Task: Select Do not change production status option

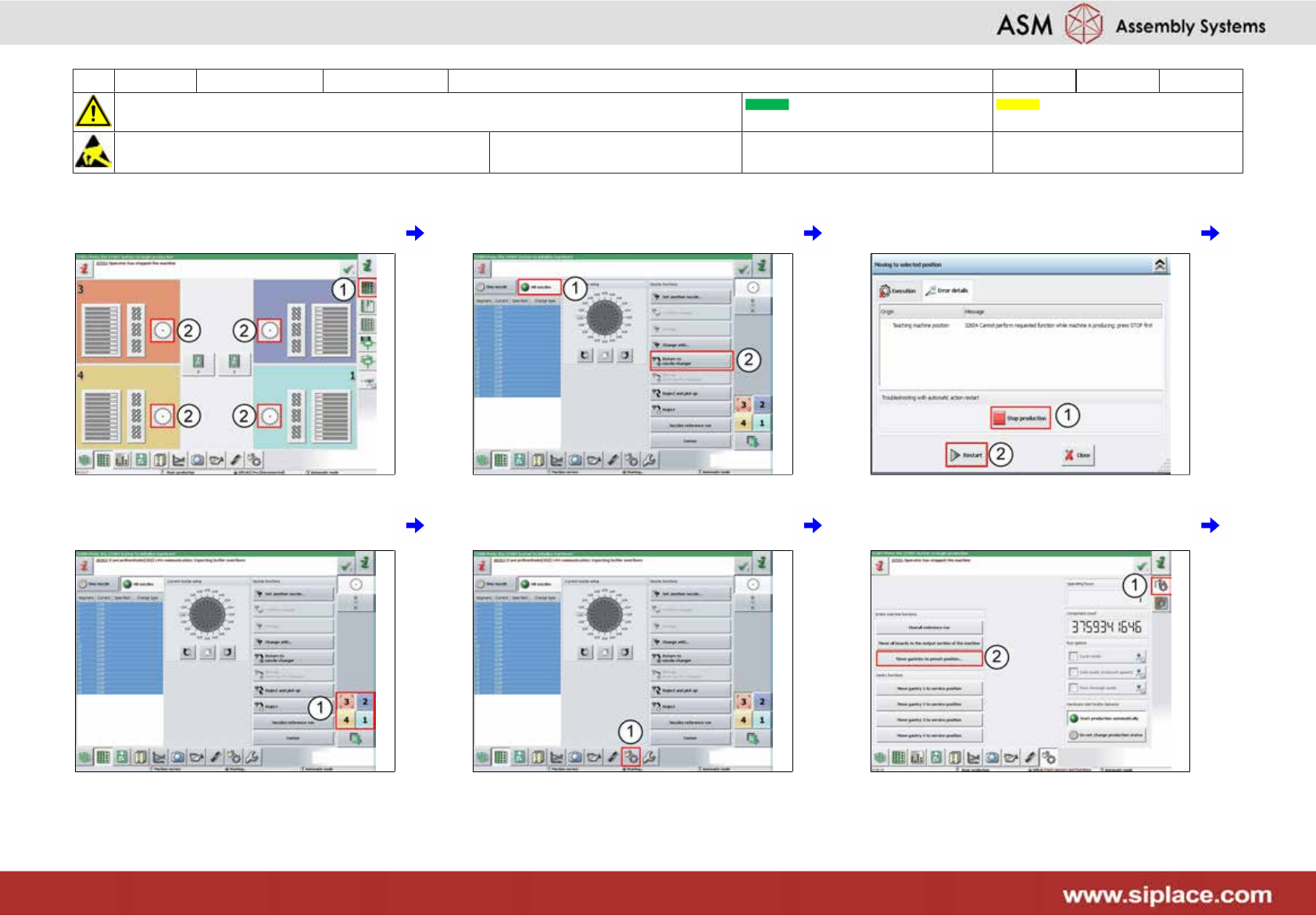Action: pyautogui.click(x=1106, y=735)
